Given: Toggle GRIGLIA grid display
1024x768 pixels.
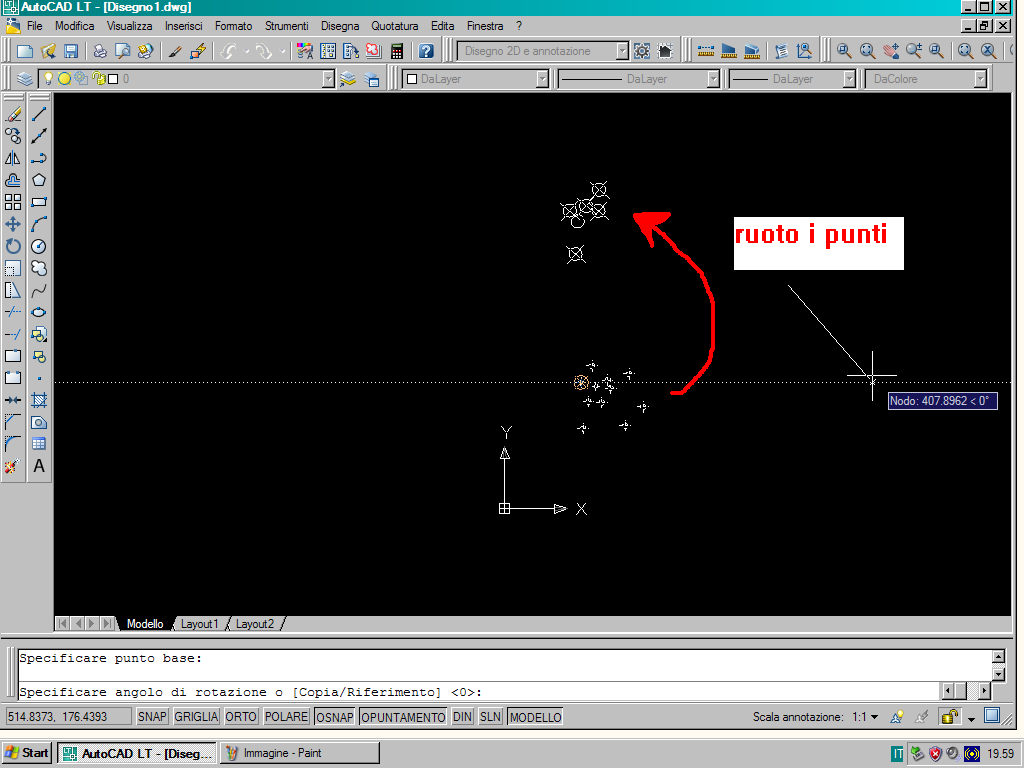Looking at the screenshot, I should (196, 717).
